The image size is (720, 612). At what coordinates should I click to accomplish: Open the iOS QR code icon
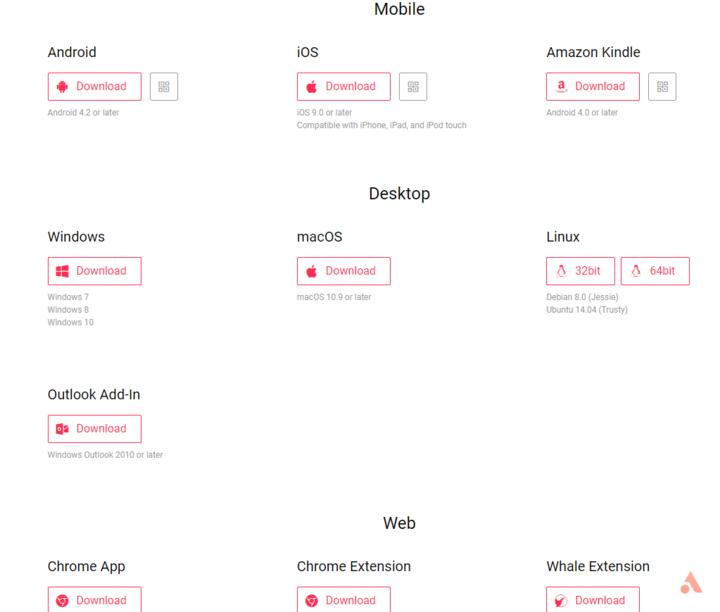coord(413,86)
